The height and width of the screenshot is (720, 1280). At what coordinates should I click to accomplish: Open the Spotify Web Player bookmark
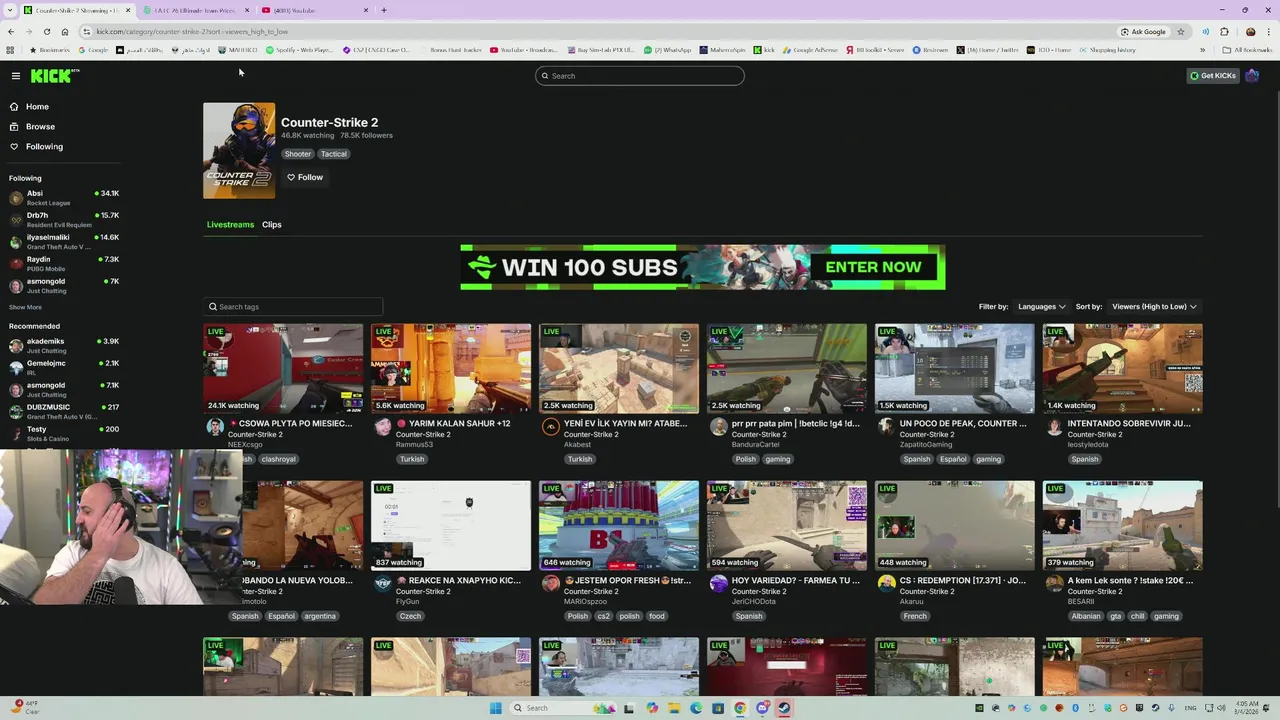(300, 50)
